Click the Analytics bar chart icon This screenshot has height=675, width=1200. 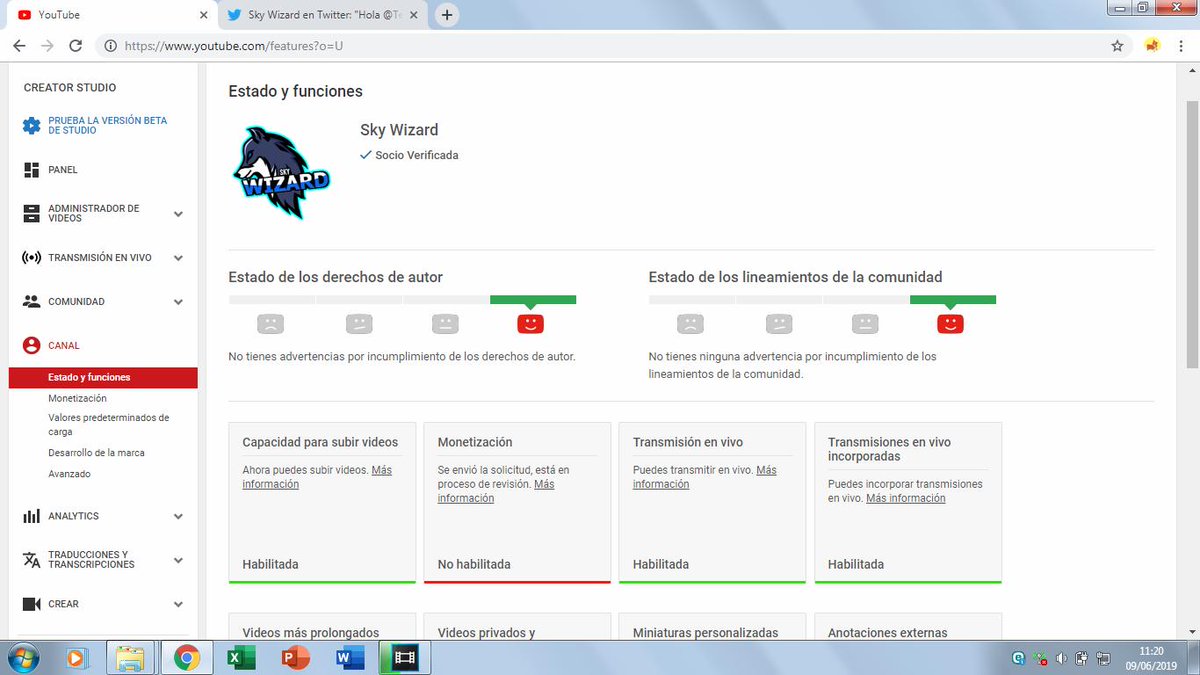click(31, 517)
